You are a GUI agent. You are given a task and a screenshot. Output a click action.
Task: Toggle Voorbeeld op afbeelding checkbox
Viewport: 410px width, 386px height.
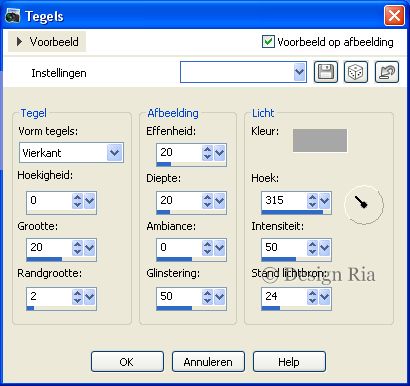point(268,42)
